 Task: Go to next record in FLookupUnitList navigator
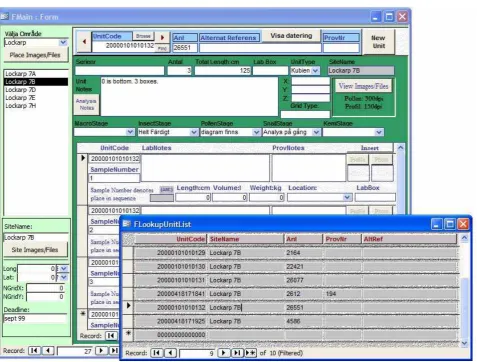point(223,353)
